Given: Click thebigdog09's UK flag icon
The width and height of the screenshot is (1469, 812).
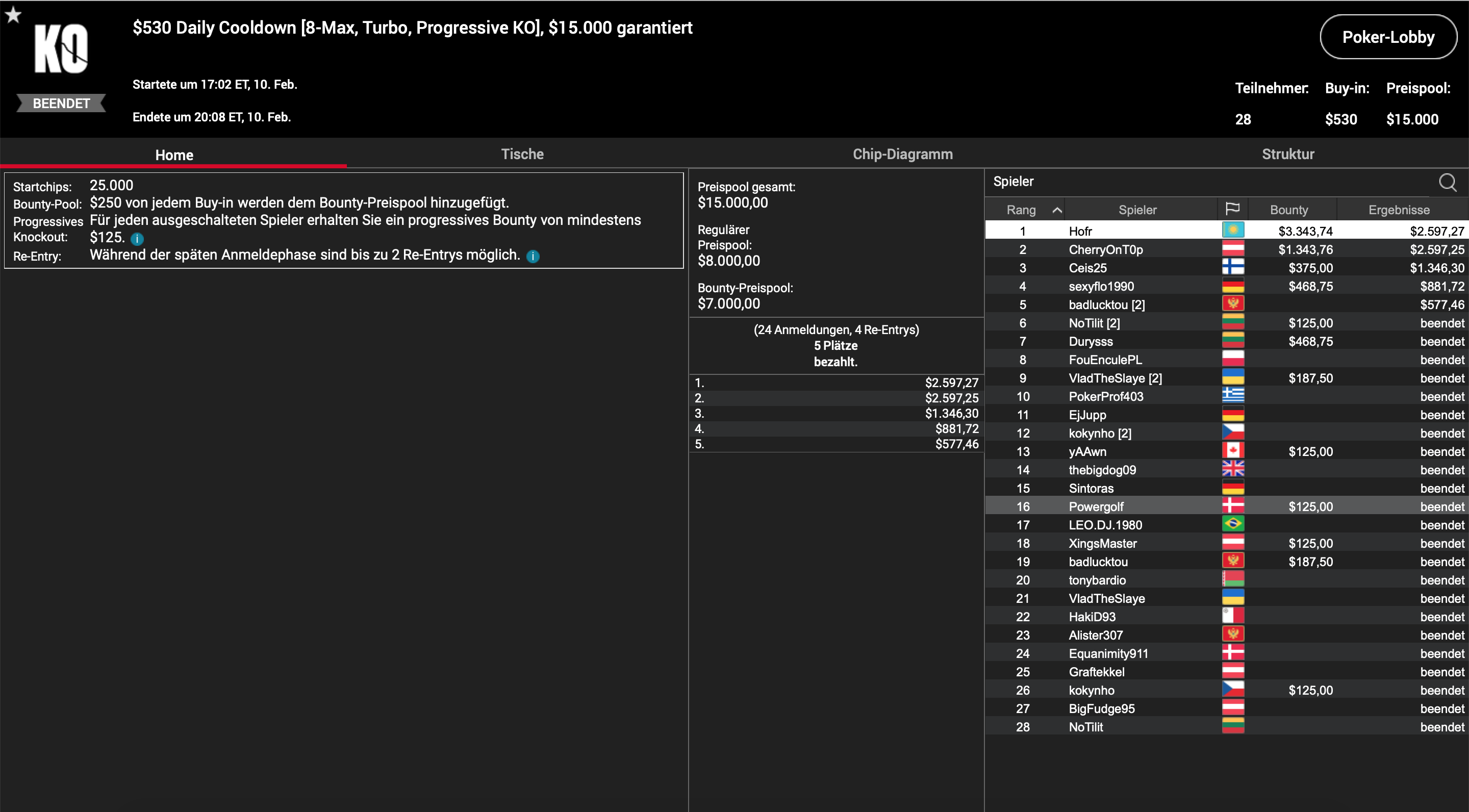Looking at the screenshot, I should (x=1232, y=469).
